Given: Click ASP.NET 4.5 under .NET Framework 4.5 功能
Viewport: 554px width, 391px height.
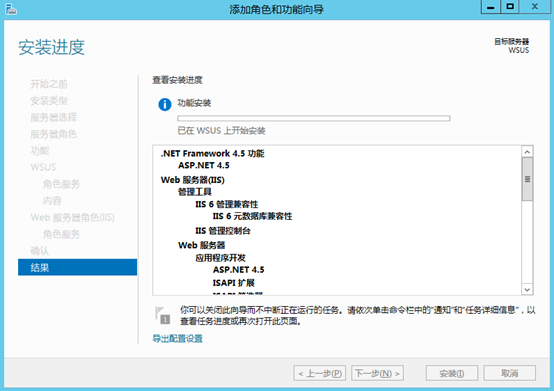Looking at the screenshot, I should point(204,165).
